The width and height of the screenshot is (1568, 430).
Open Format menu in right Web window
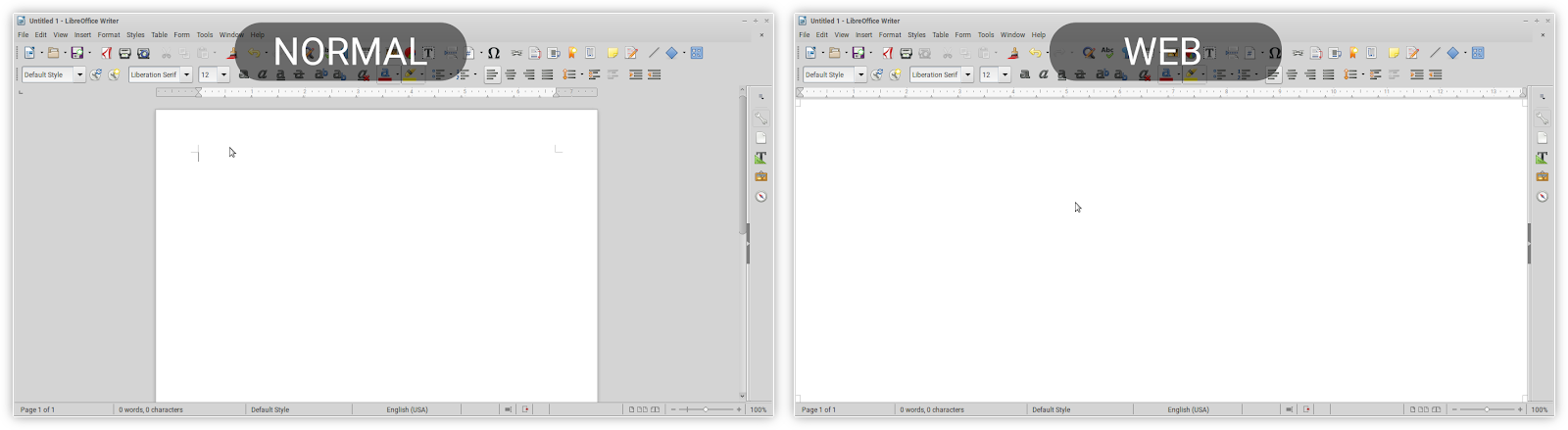(890, 34)
